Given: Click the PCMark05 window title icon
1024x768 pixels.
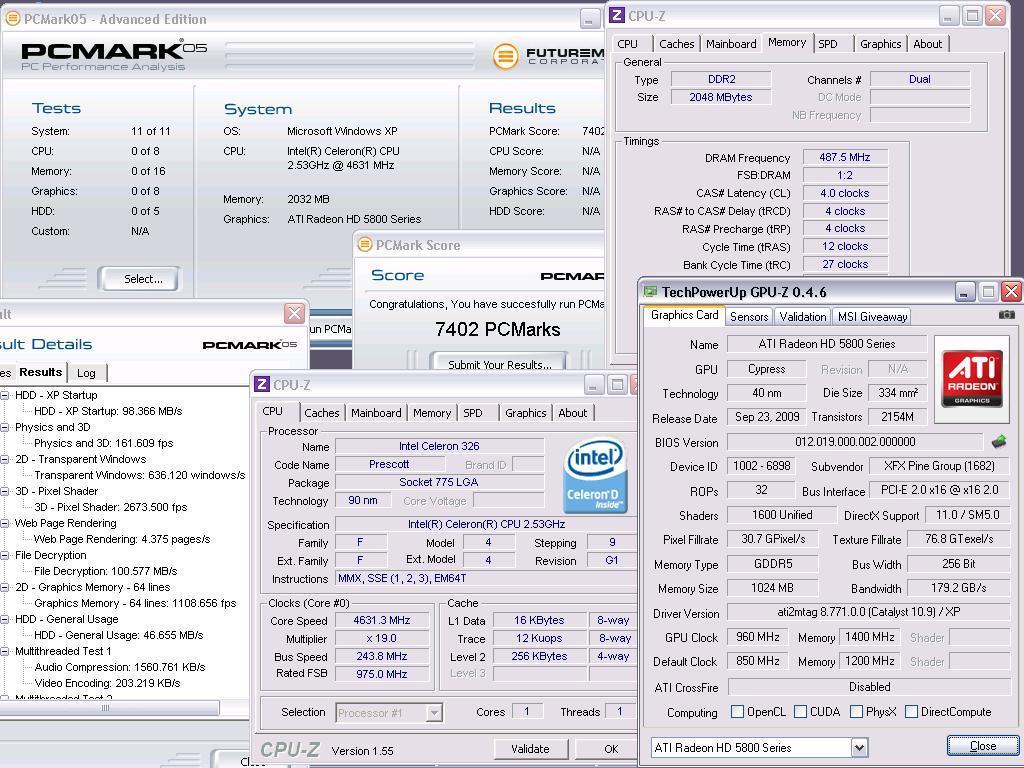Looking at the screenshot, I should pyautogui.click(x=12, y=19).
